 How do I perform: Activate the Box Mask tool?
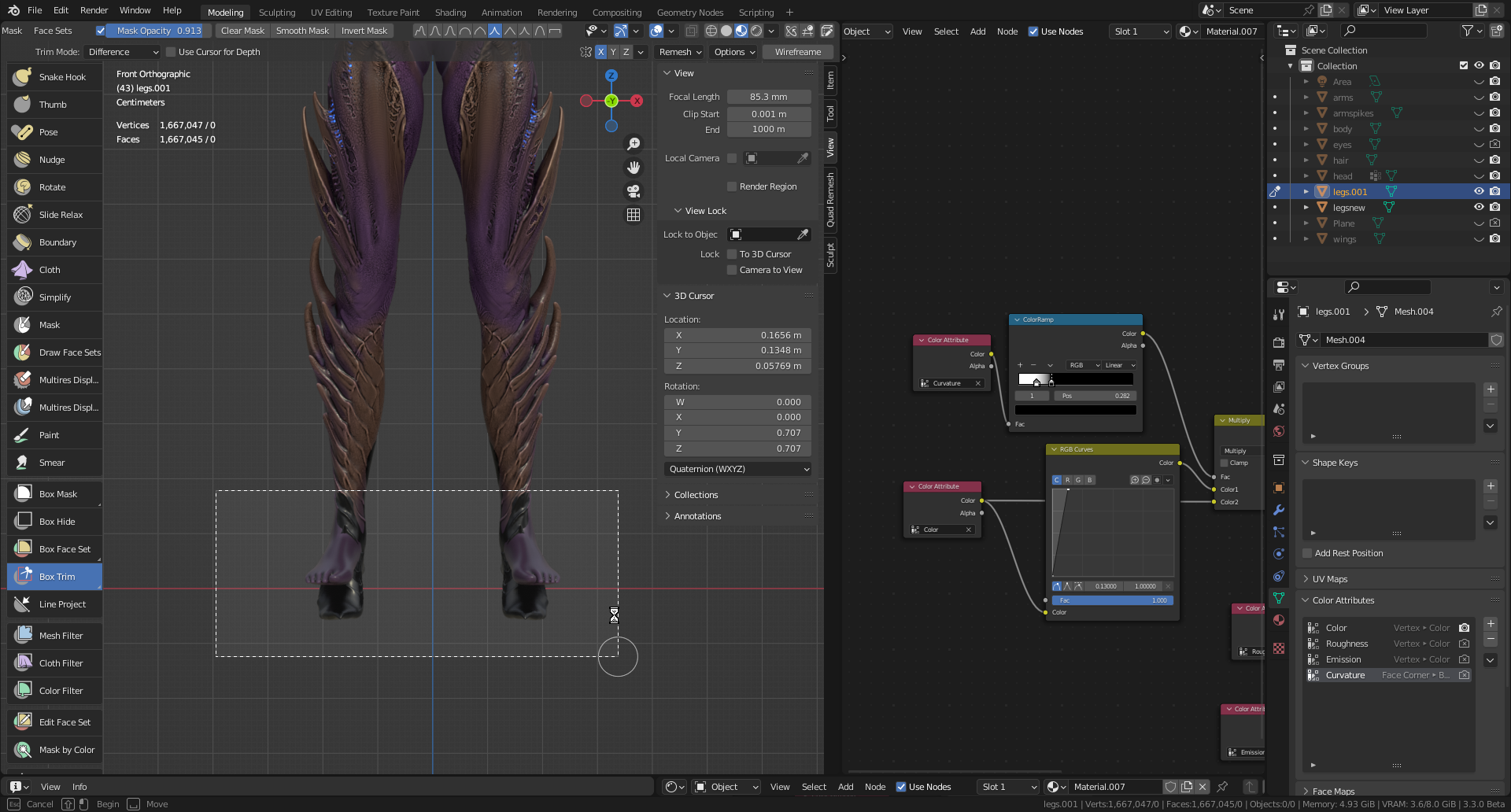tap(54, 494)
